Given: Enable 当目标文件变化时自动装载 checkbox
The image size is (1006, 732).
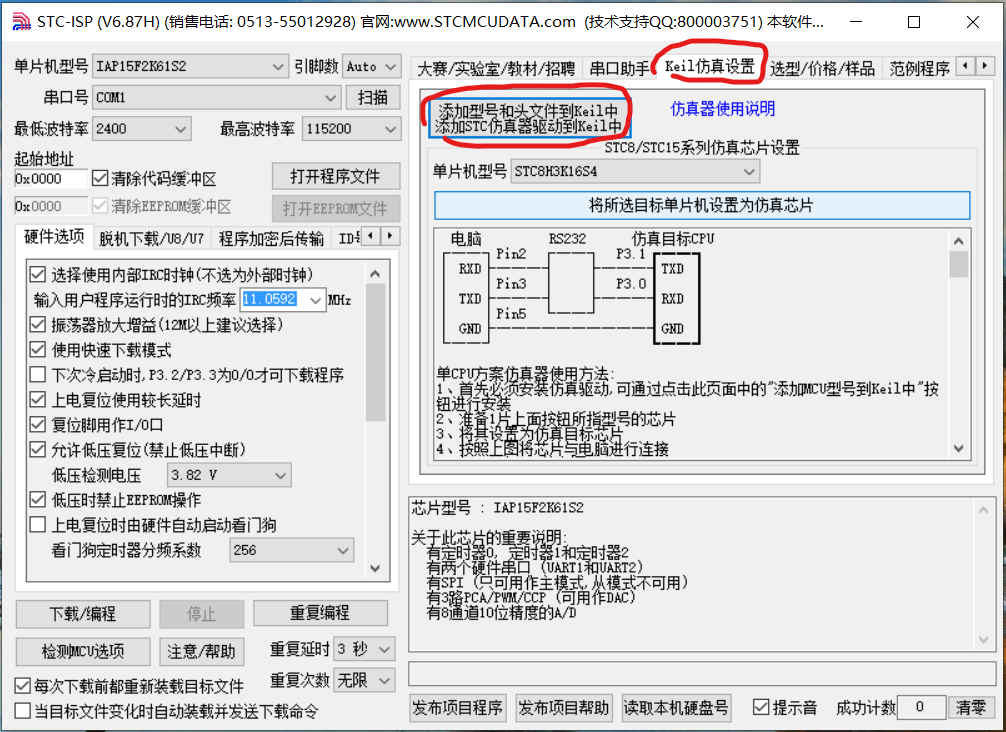Looking at the screenshot, I should pyautogui.click(x=22, y=711).
